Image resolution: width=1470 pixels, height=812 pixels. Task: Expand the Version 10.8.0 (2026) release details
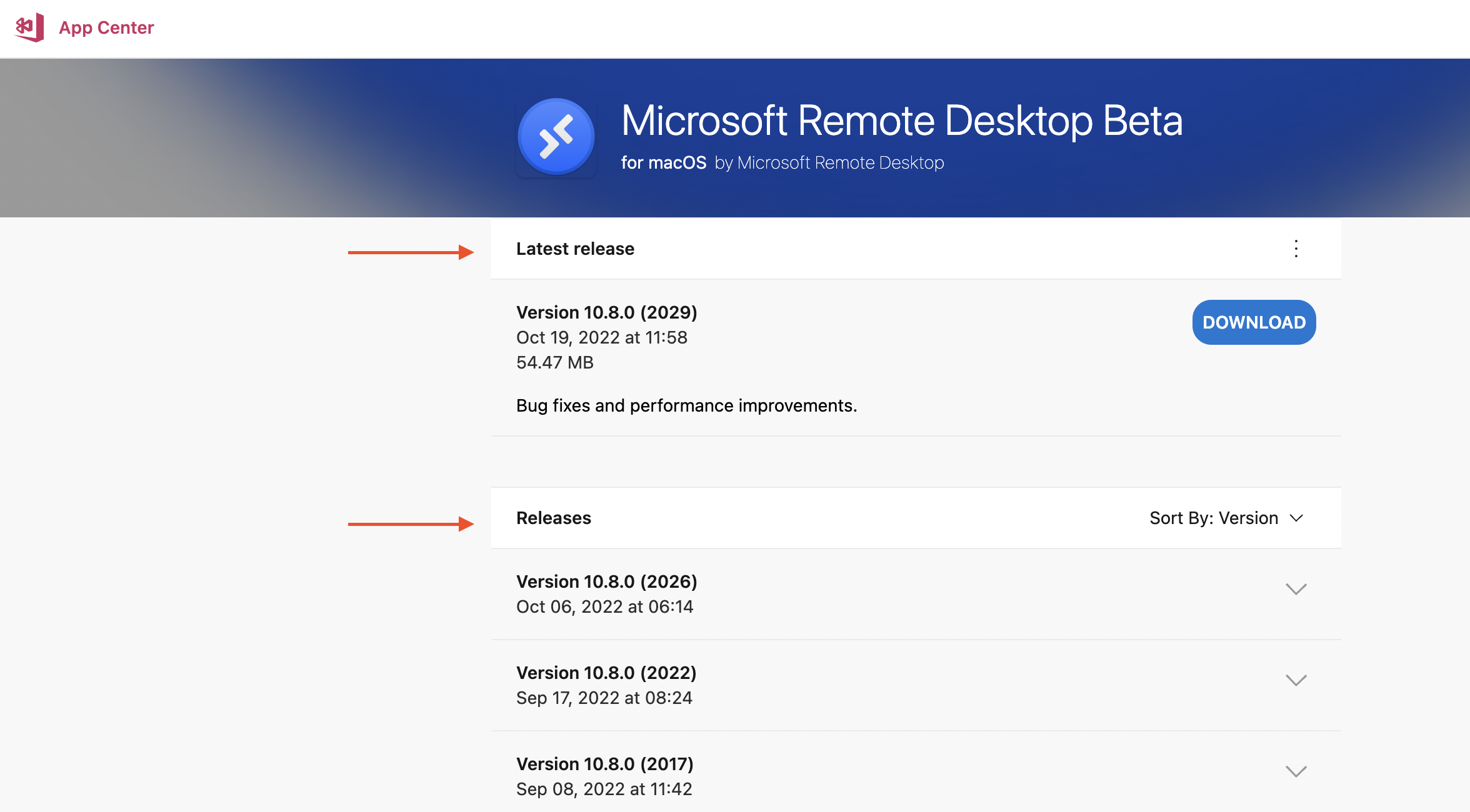[x=1296, y=588]
